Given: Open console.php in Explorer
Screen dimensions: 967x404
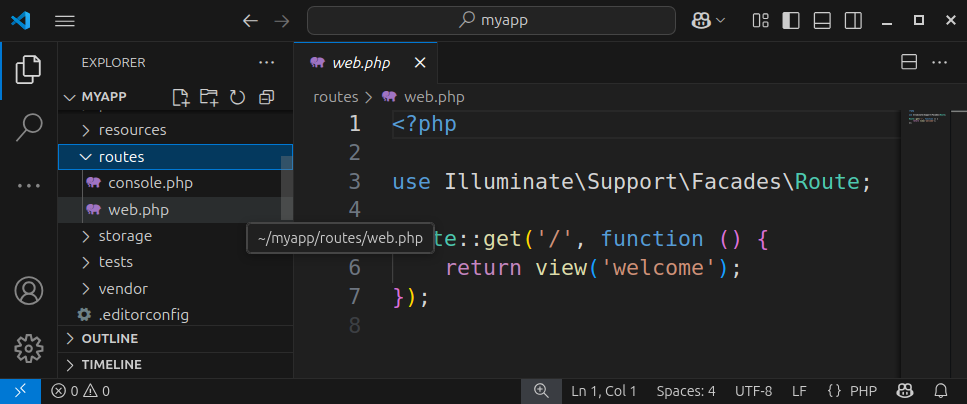Looking at the screenshot, I should click(x=176, y=183).
